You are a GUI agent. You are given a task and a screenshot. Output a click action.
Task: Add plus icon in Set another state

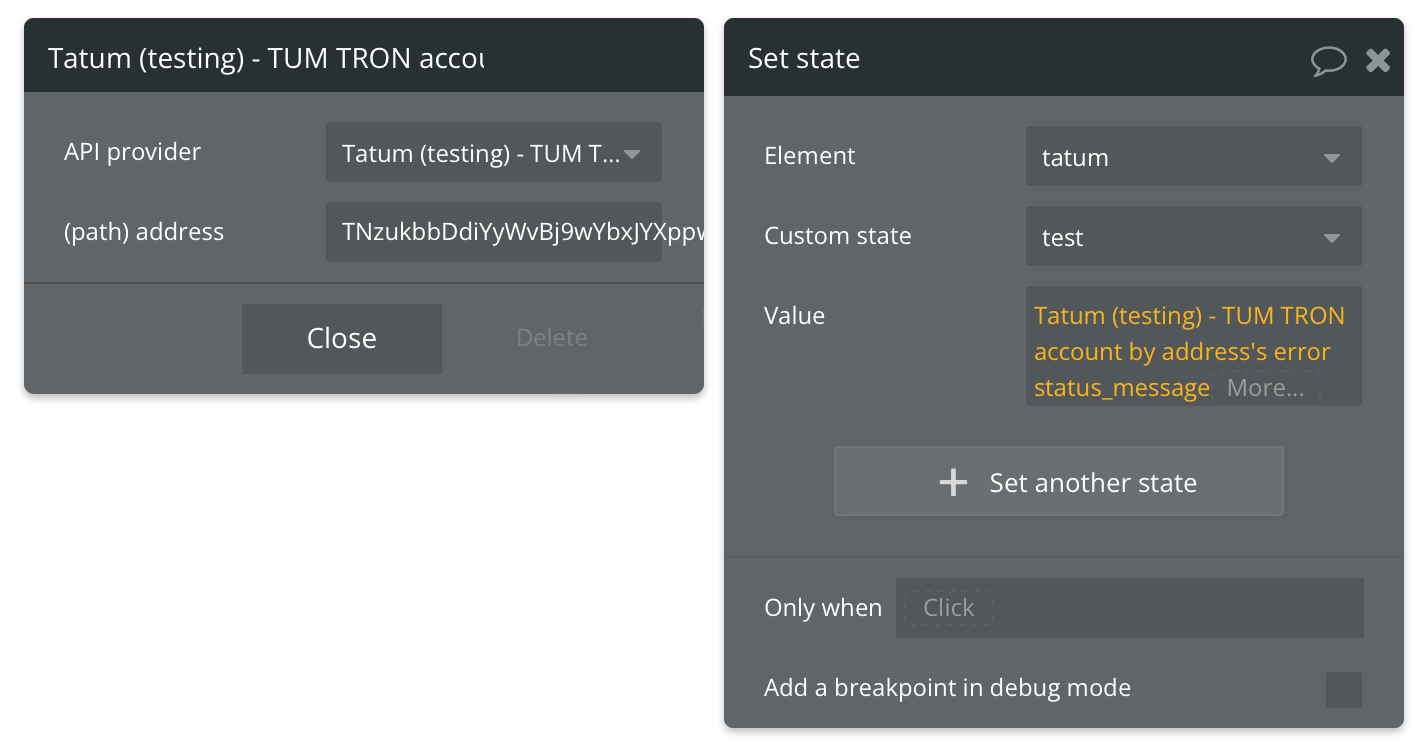click(953, 483)
